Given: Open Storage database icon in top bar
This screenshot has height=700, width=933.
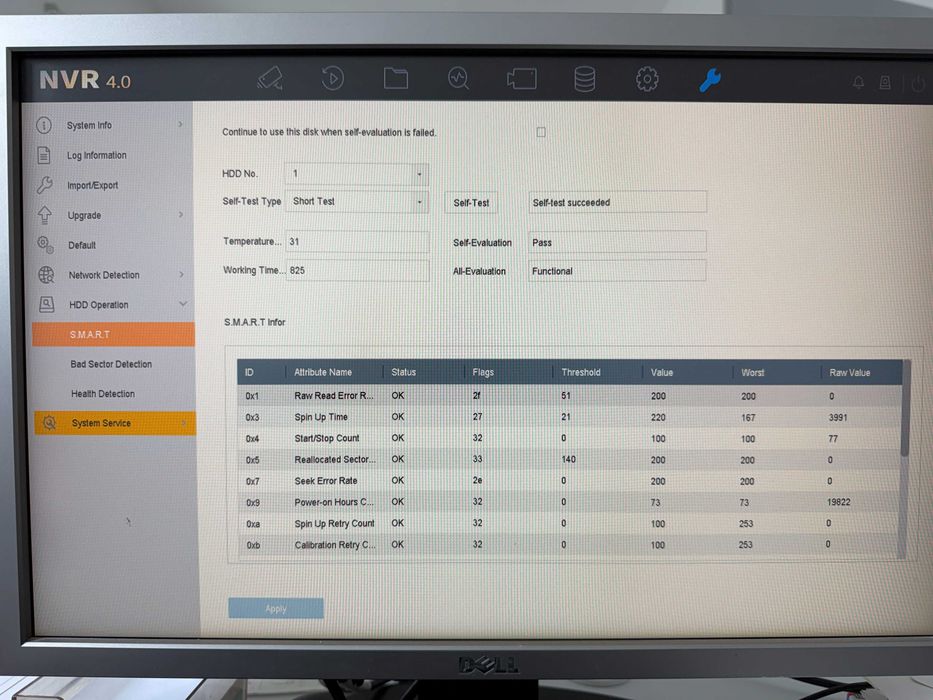Looking at the screenshot, I should (584, 79).
